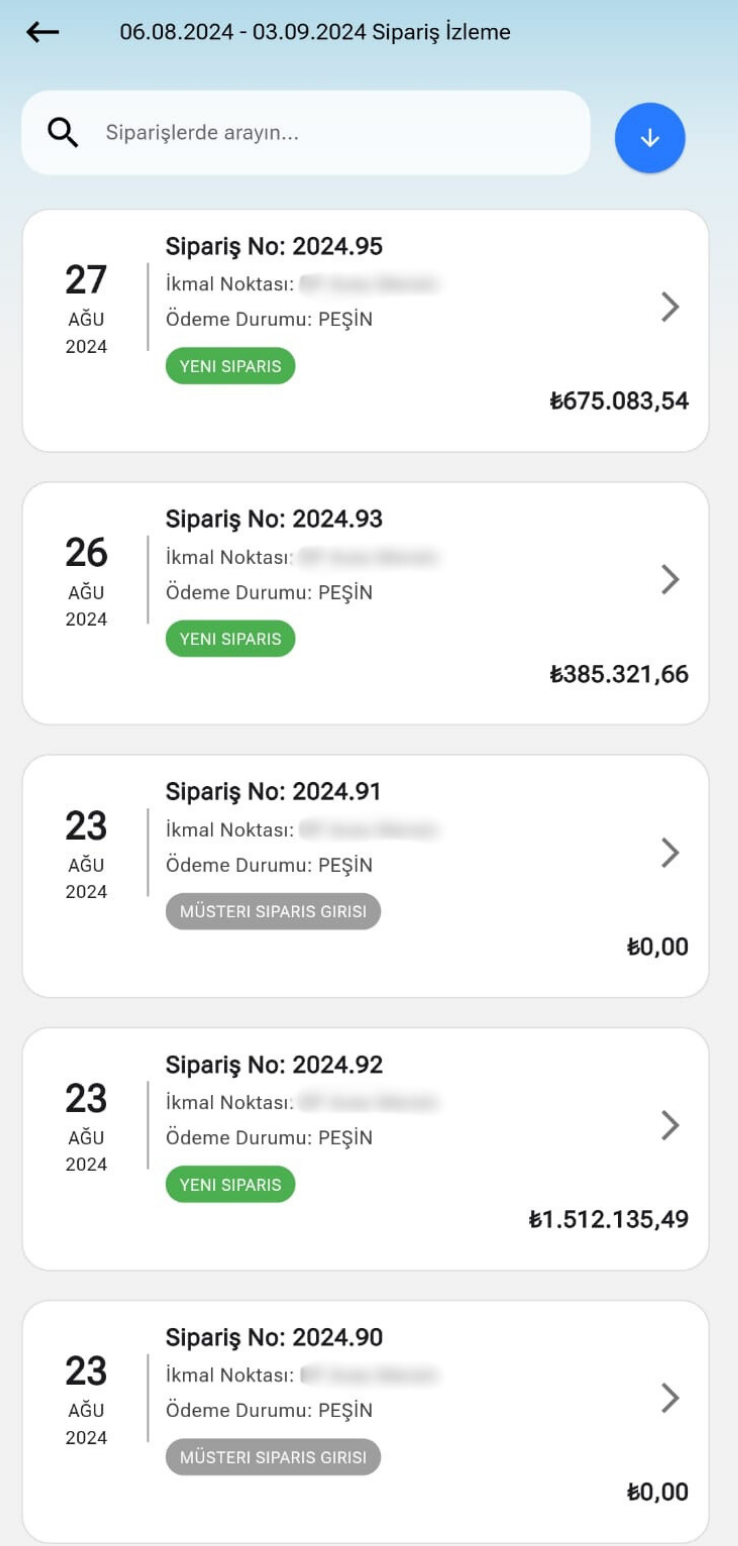
Task: Expand order 2024.91 via right chevron
Action: (670, 852)
